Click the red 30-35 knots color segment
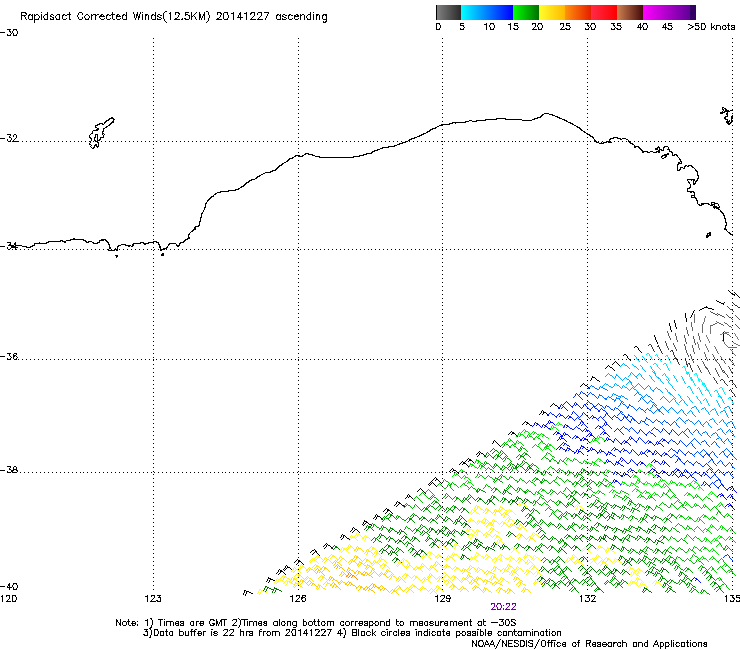Viewport: 740px width, 650px height. tap(604, 12)
